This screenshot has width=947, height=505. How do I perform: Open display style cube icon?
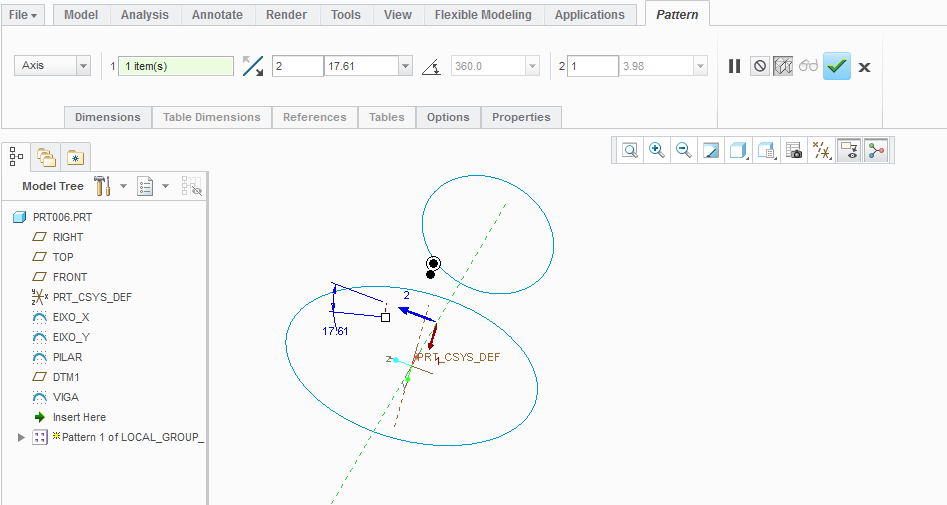(738, 150)
